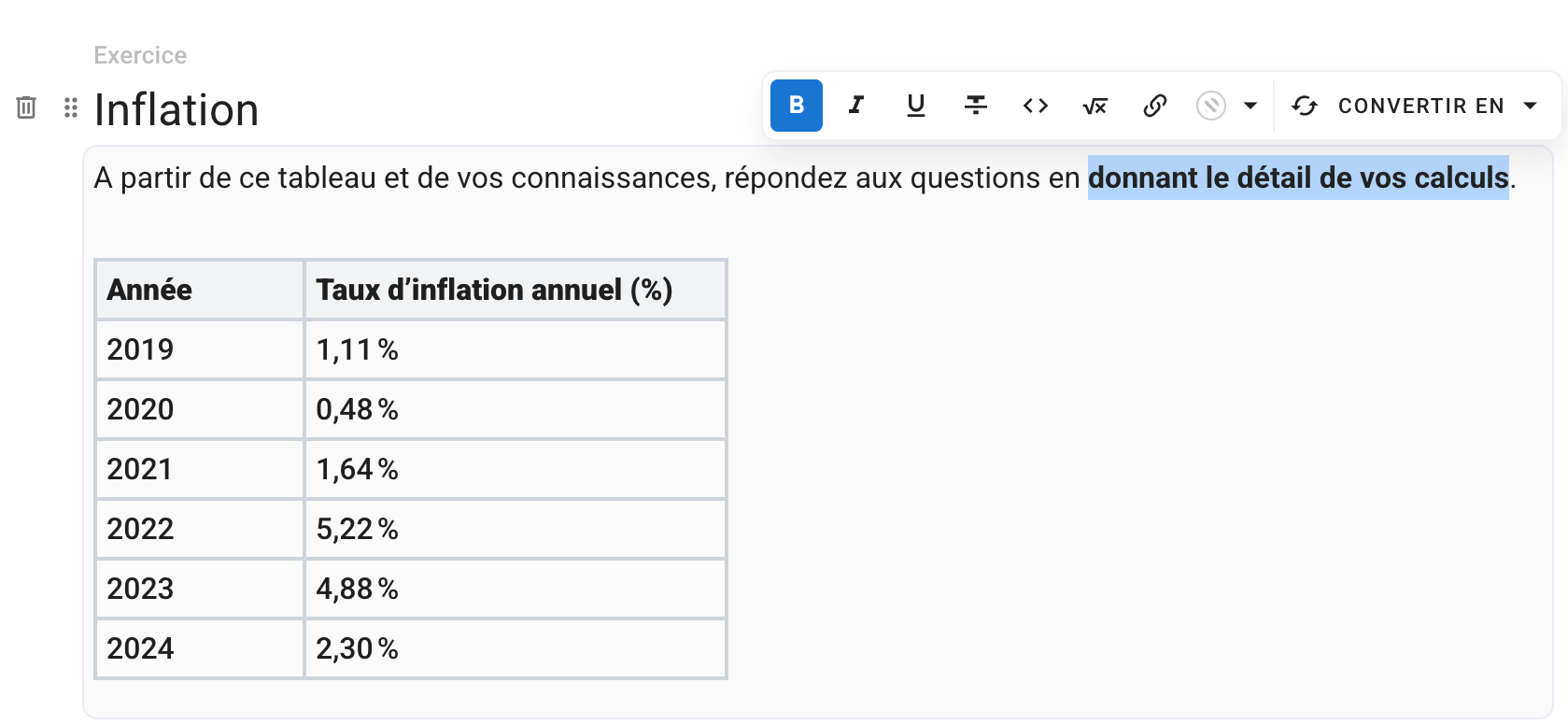Image resolution: width=1568 pixels, height=725 pixels.
Task: Apply strikethrough to selected text
Action: [x=975, y=106]
